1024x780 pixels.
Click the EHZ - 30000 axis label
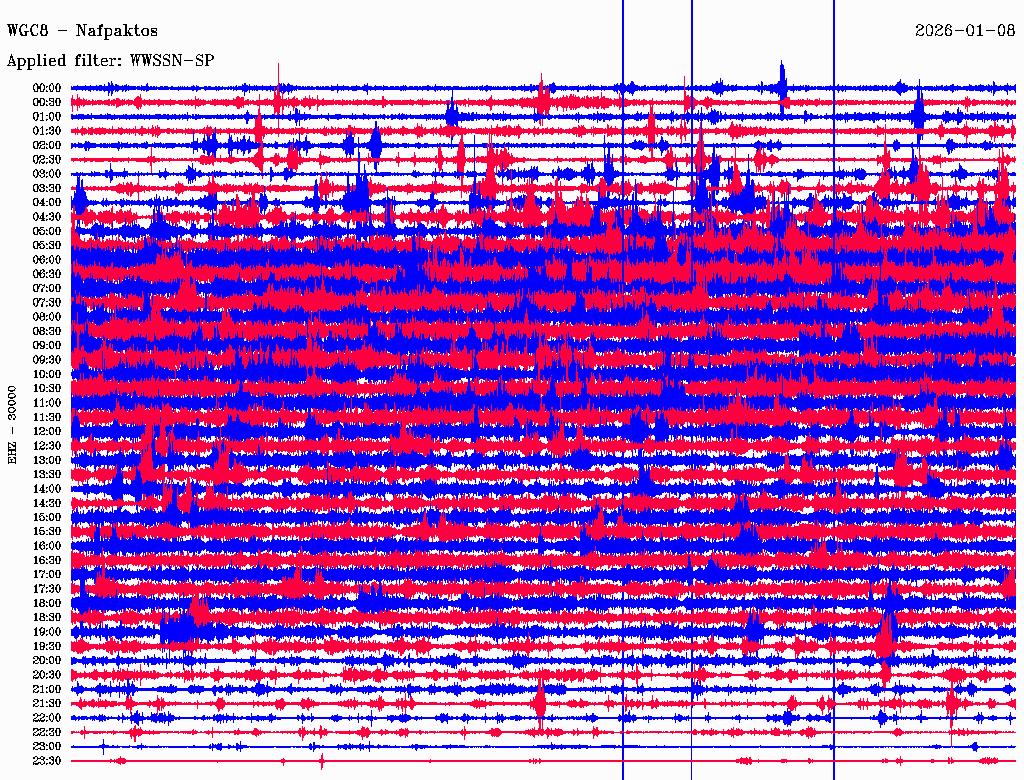coord(12,425)
